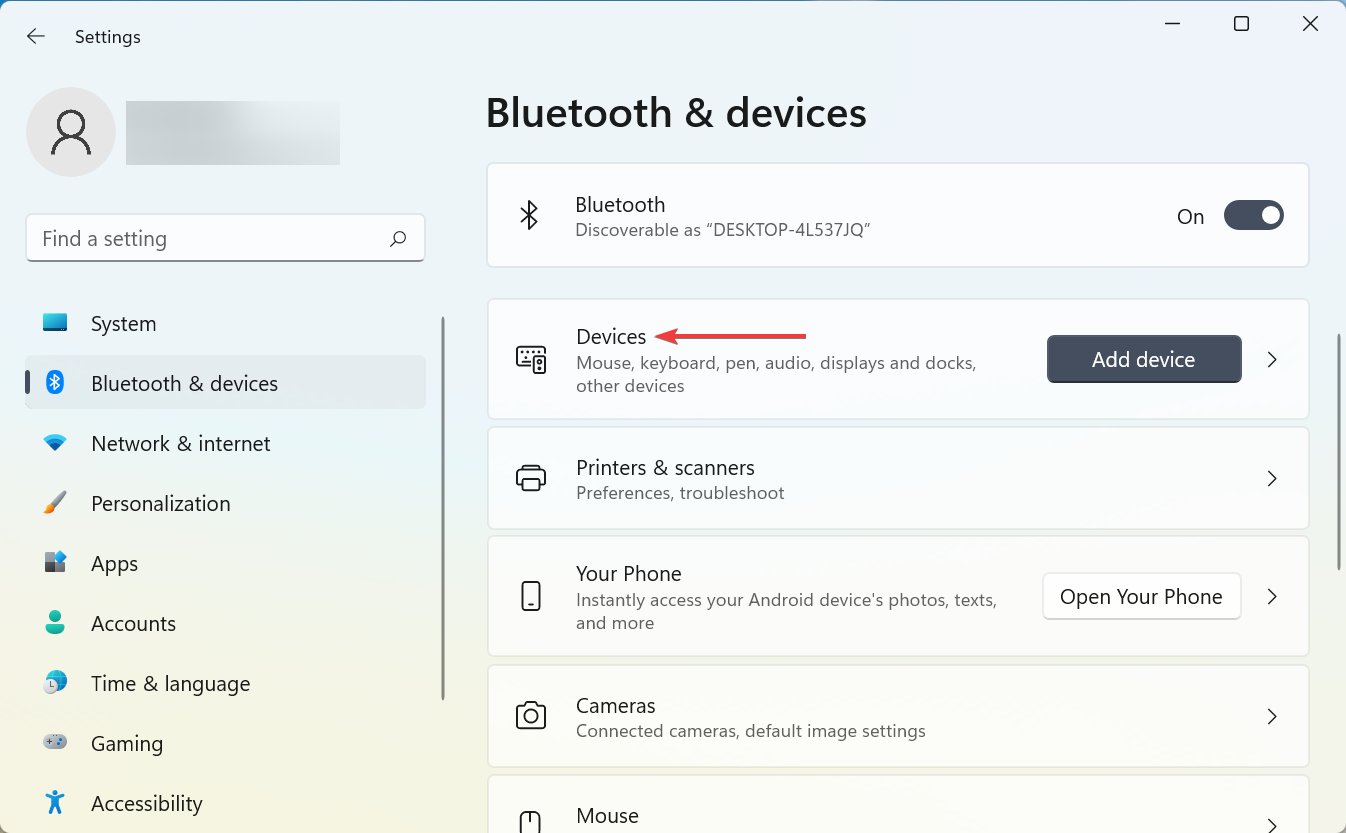Click the Personalization paintbrush icon
This screenshot has width=1346, height=833.
55,503
